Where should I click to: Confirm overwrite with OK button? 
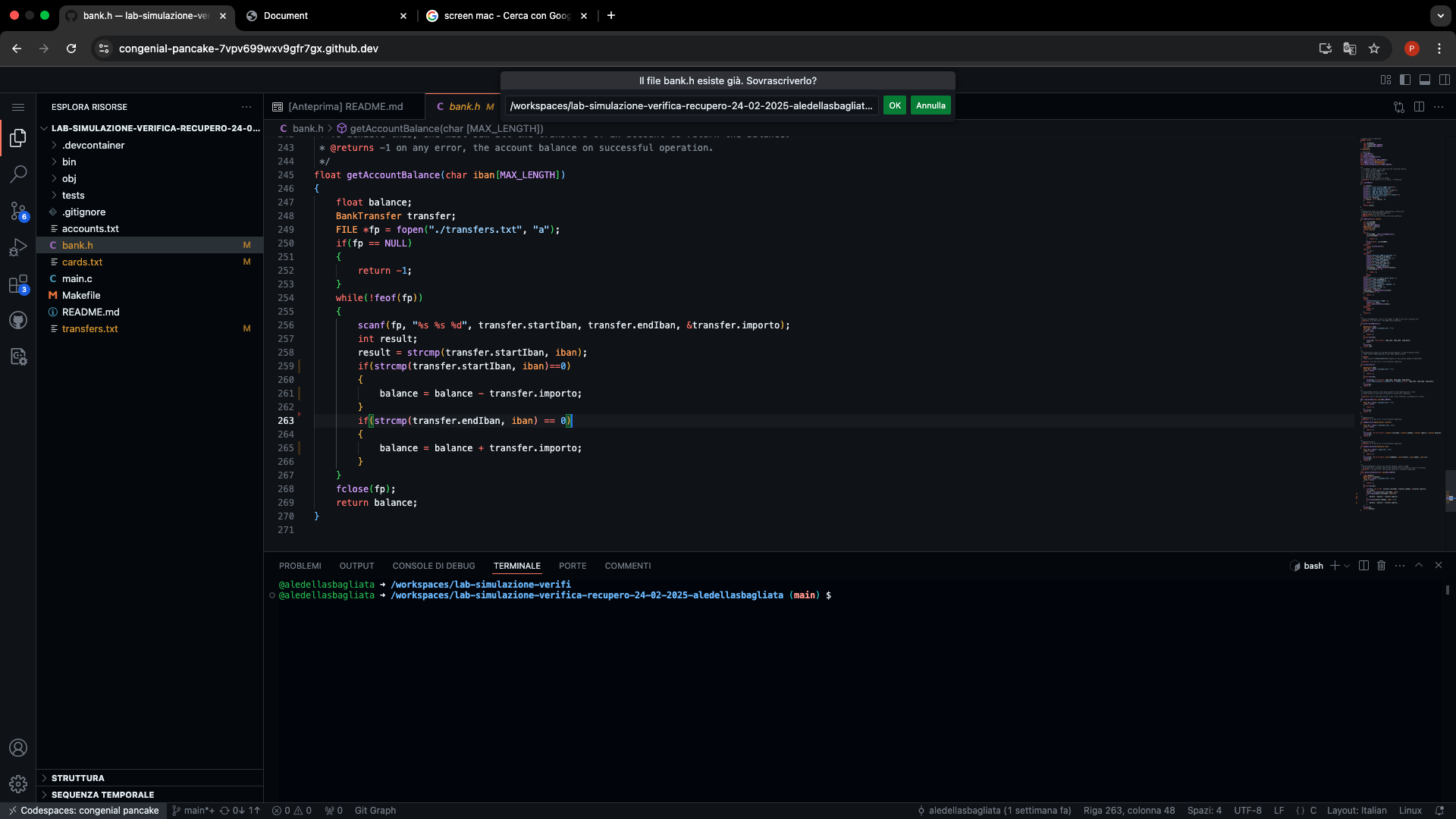[895, 105]
